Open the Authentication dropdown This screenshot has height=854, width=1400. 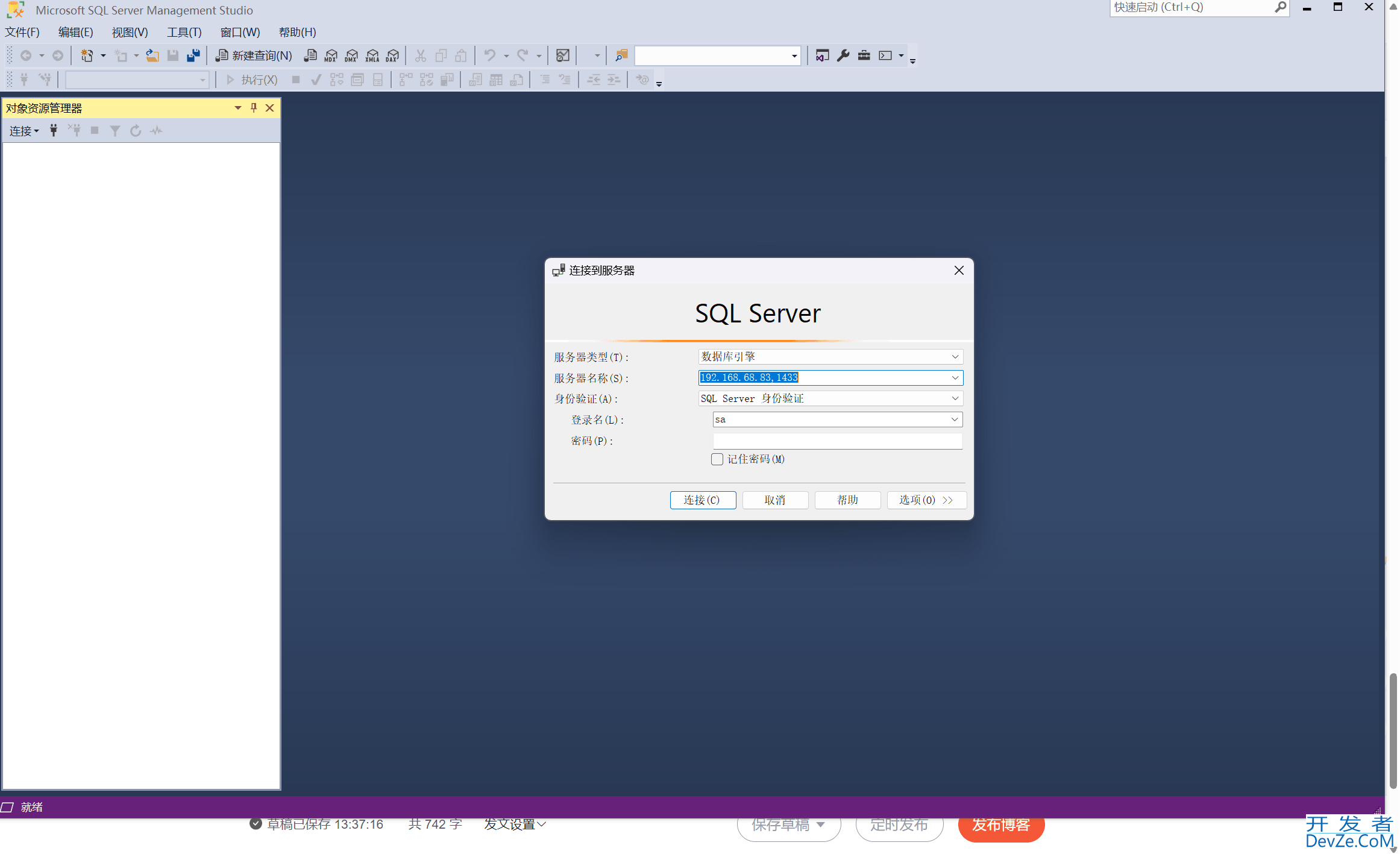click(955, 398)
